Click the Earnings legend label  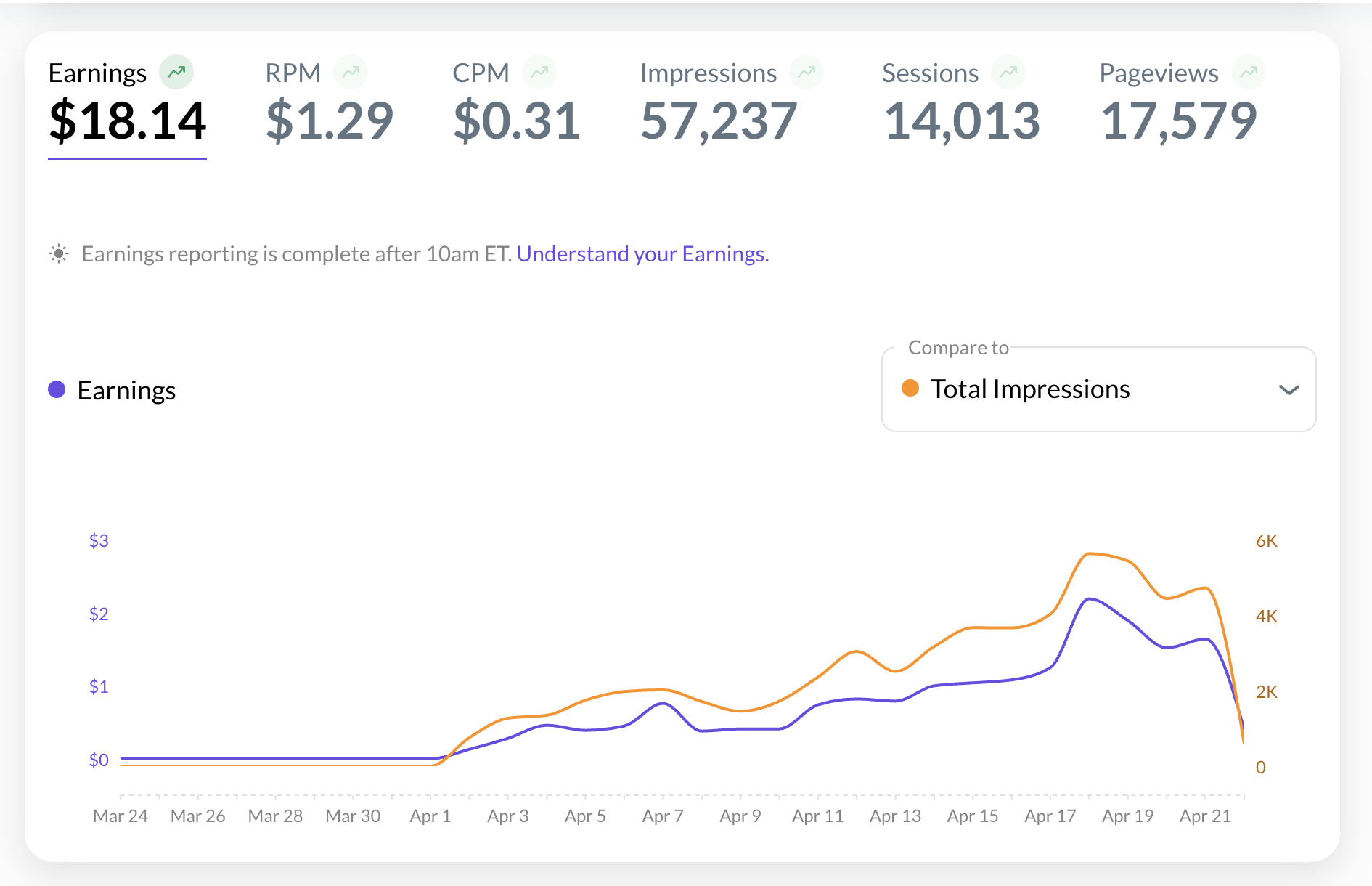point(126,391)
